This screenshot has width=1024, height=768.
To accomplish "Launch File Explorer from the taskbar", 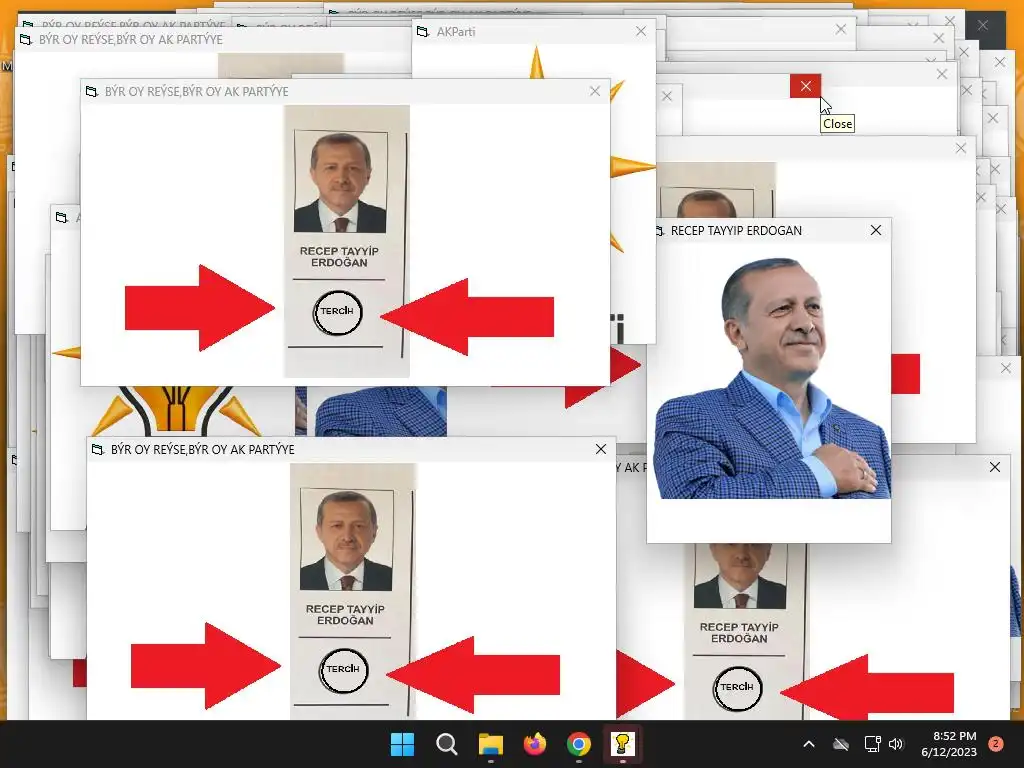I will [x=490, y=744].
